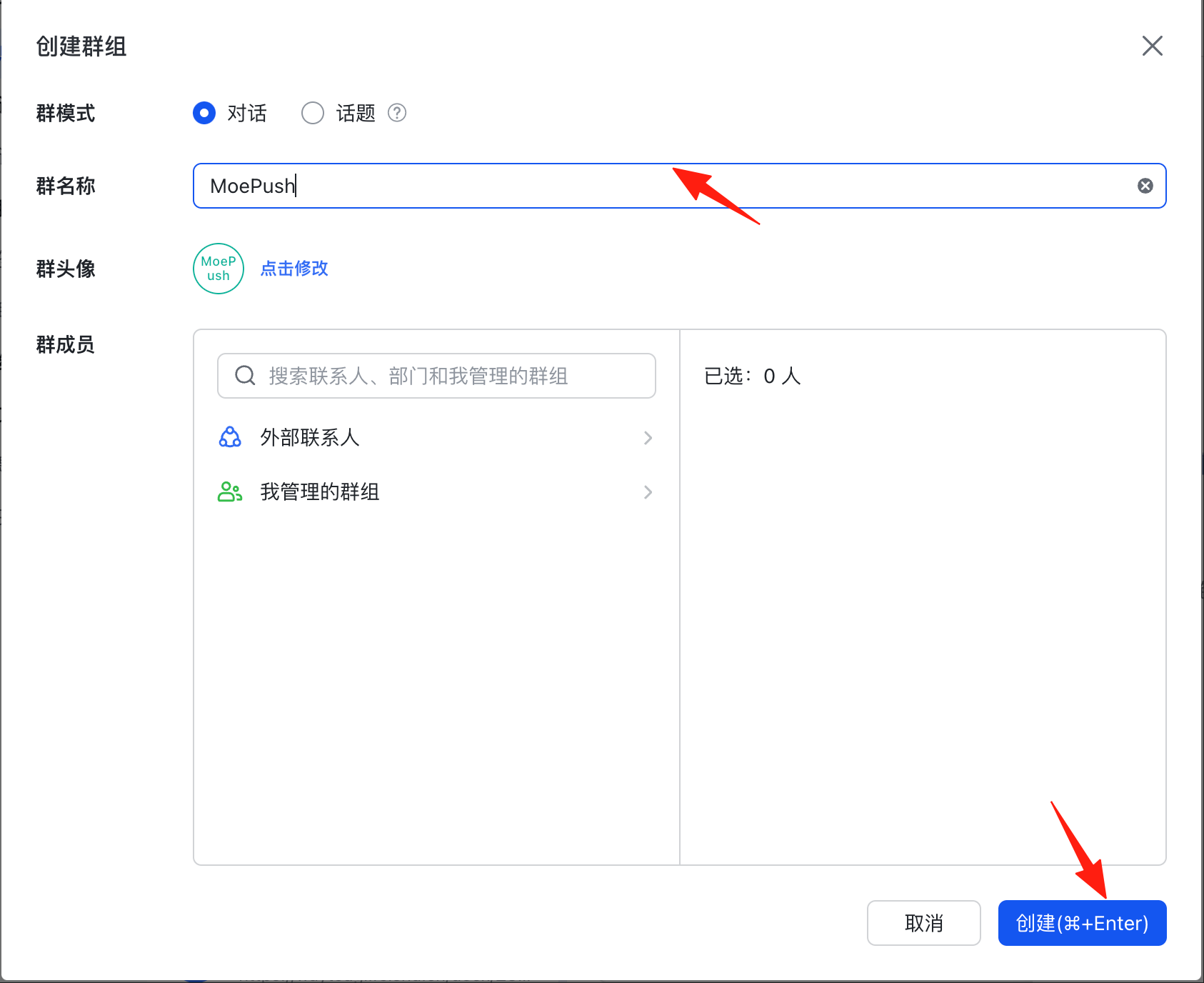1204x983 pixels.
Task: Click the 我管理的群组 group icon
Action: 230,491
